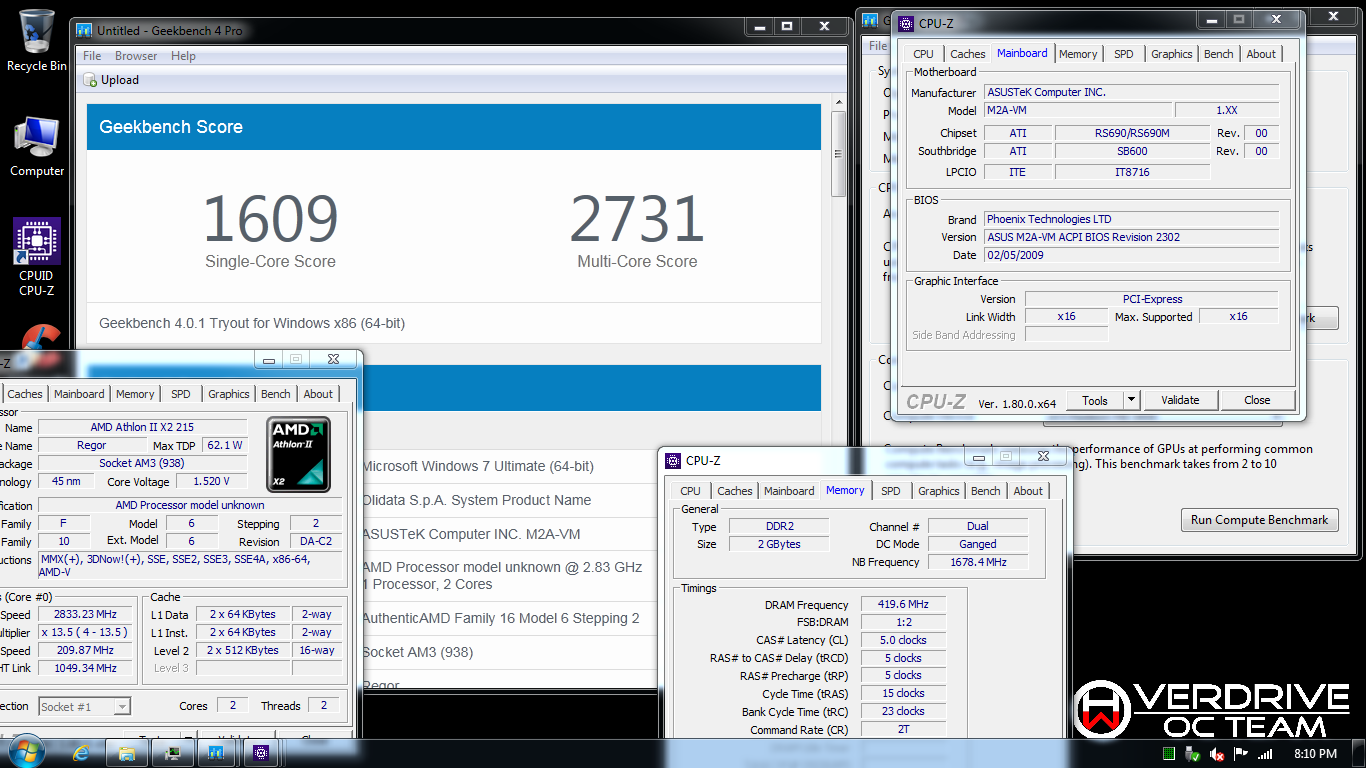Click the 5.0 clocks CAS# Latency value
Image resolution: width=1366 pixels, height=768 pixels.
tap(903, 640)
